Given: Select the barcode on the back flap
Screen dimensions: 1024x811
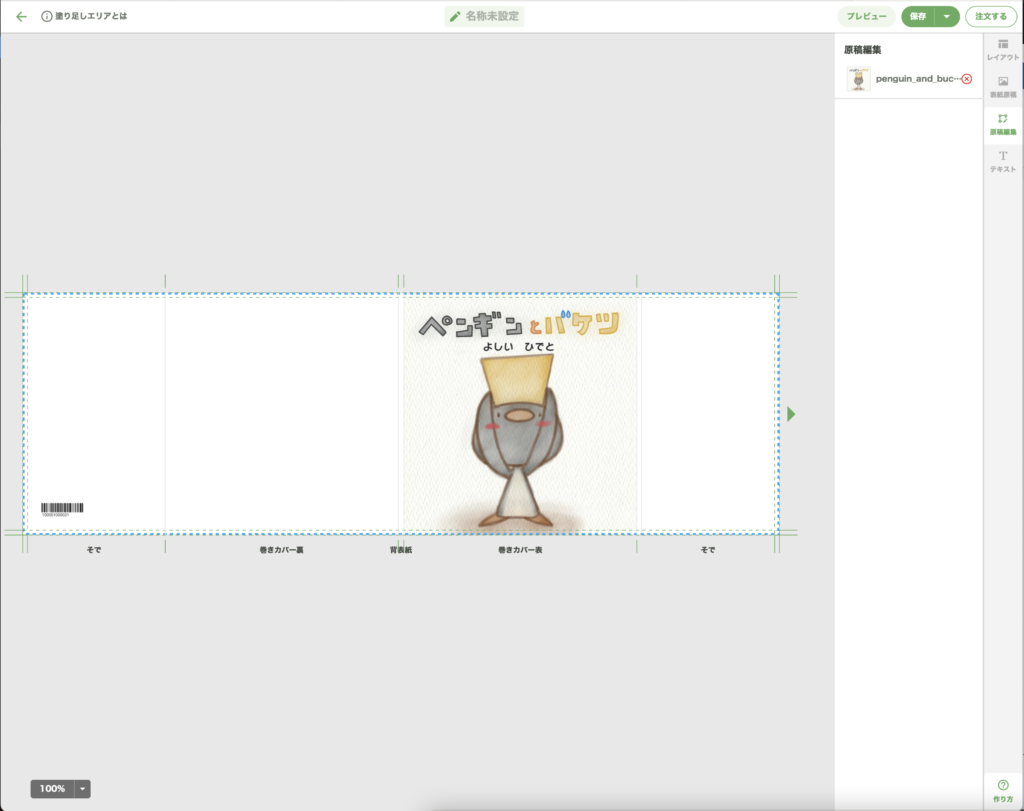Looking at the screenshot, I should pyautogui.click(x=62, y=509).
